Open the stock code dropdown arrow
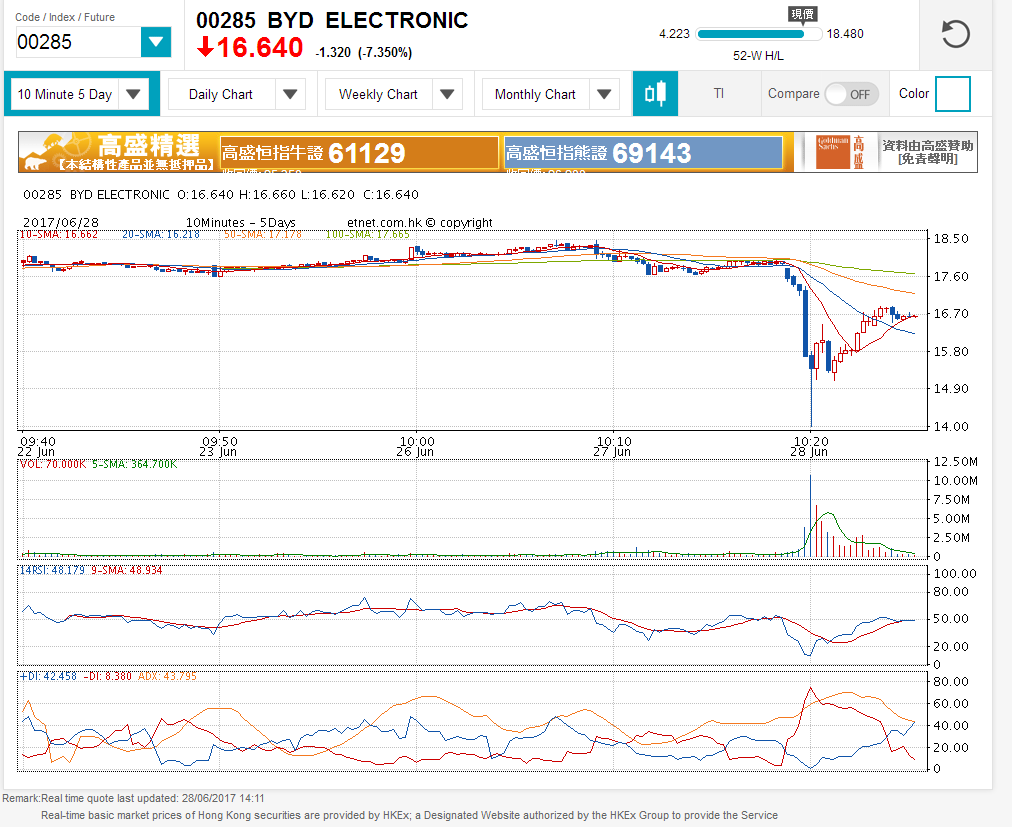Screen dimensions: 1012x827 tap(156, 42)
